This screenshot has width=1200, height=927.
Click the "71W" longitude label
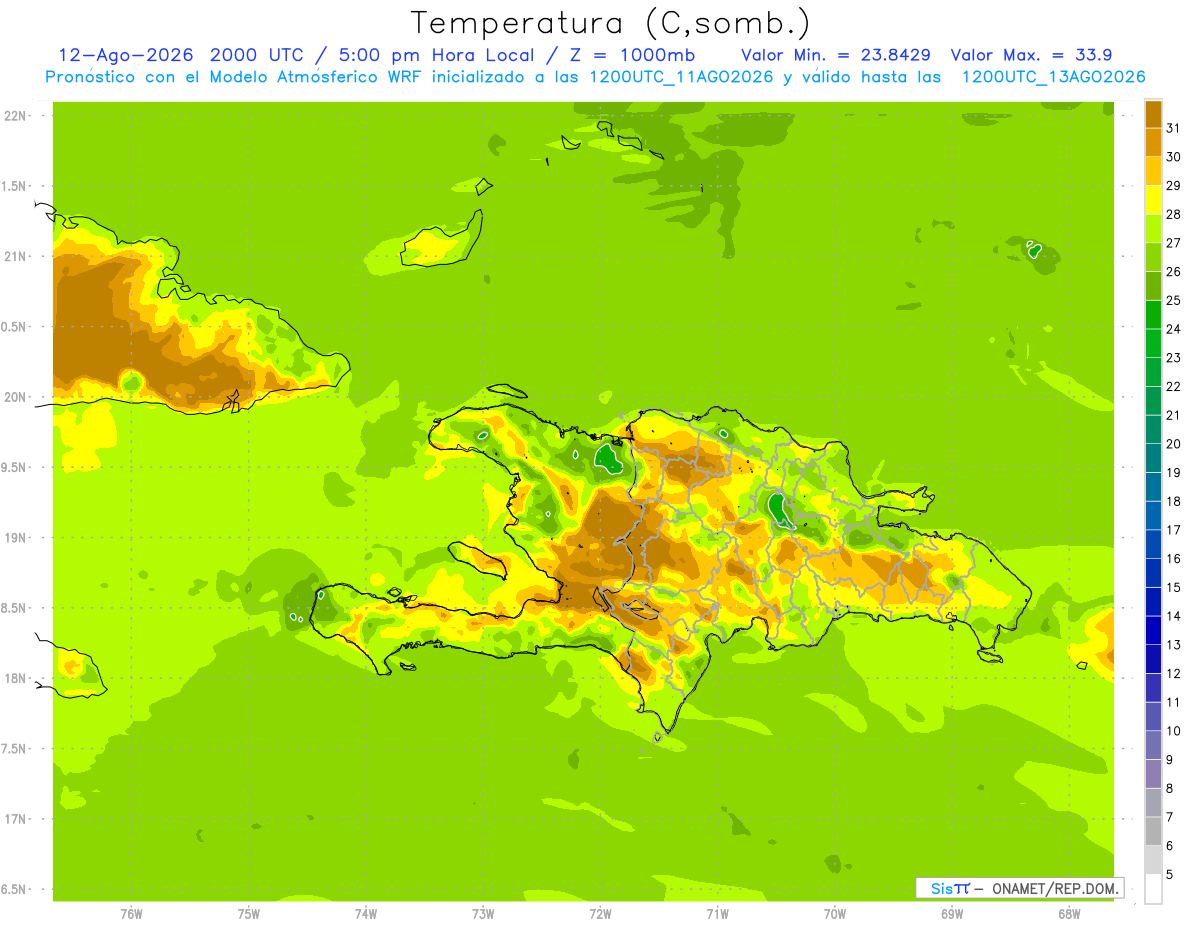click(717, 913)
